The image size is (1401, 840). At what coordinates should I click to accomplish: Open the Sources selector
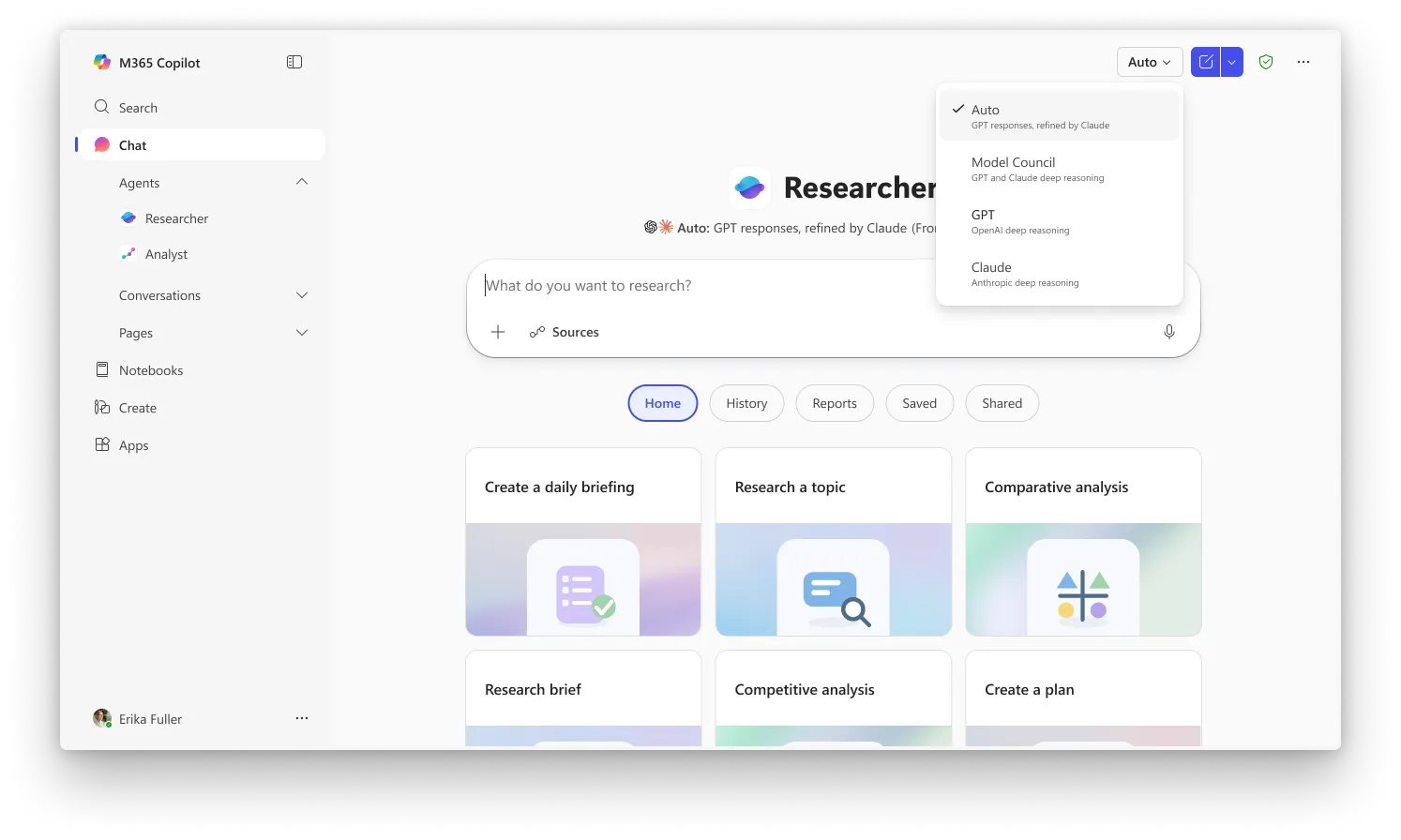point(564,331)
